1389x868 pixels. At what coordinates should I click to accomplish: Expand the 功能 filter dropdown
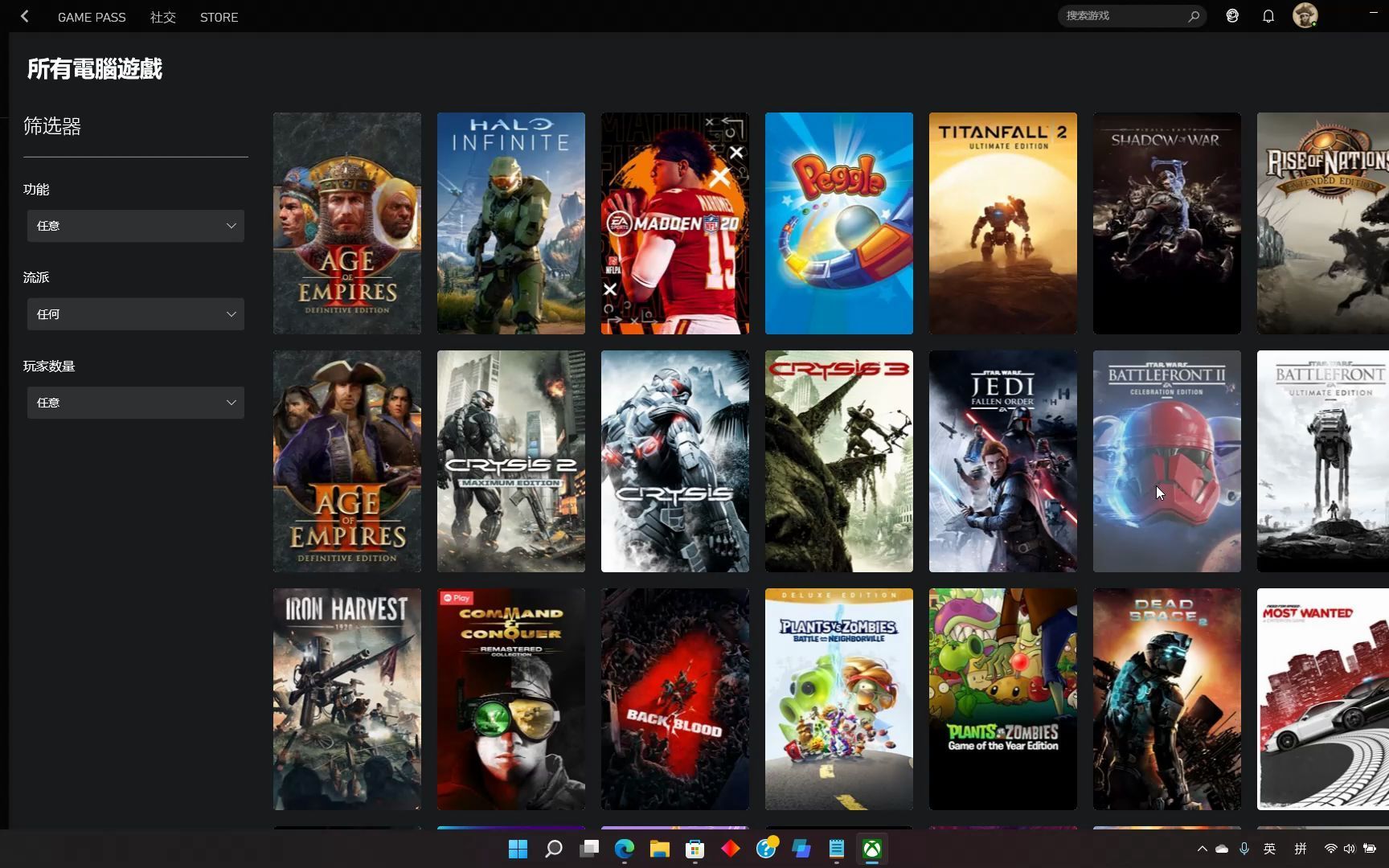tap(135, 226)
